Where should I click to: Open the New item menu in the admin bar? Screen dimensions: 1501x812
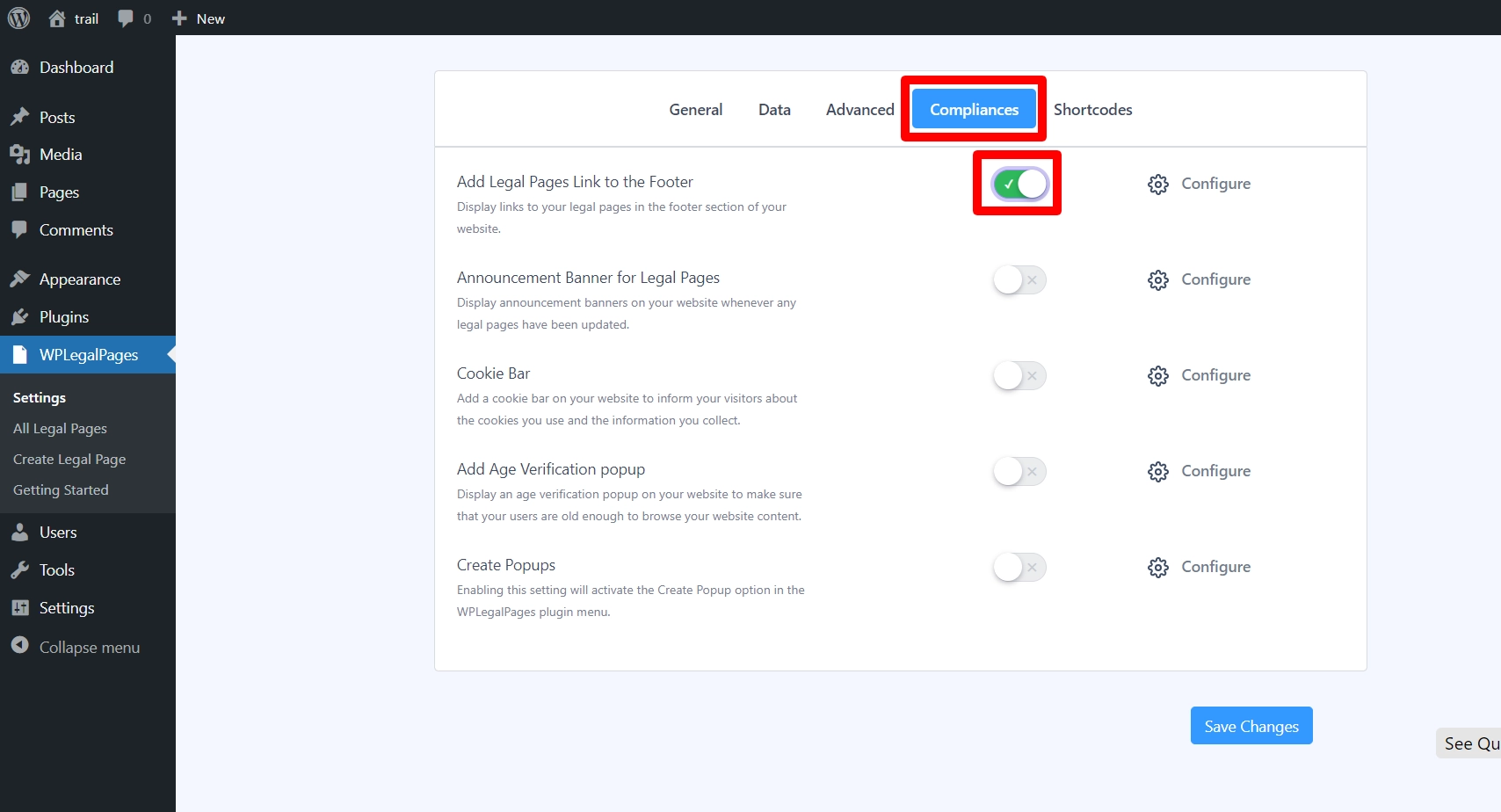pos(198,18)
